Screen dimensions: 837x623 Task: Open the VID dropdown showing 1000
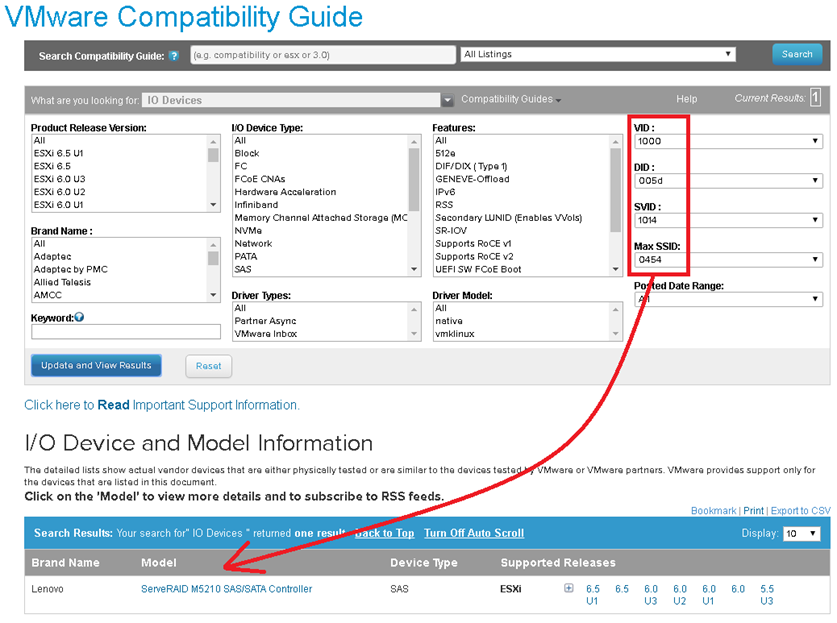pos(727,141)
